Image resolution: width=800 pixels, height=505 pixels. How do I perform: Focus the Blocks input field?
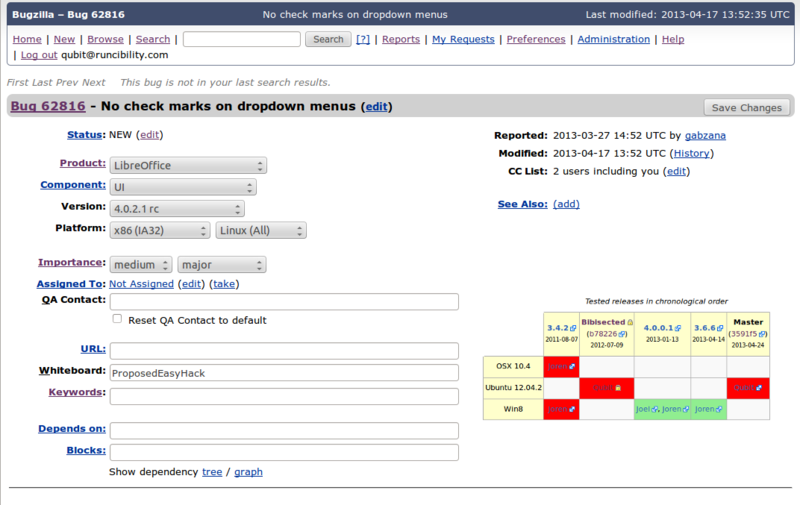click(284, 452)
